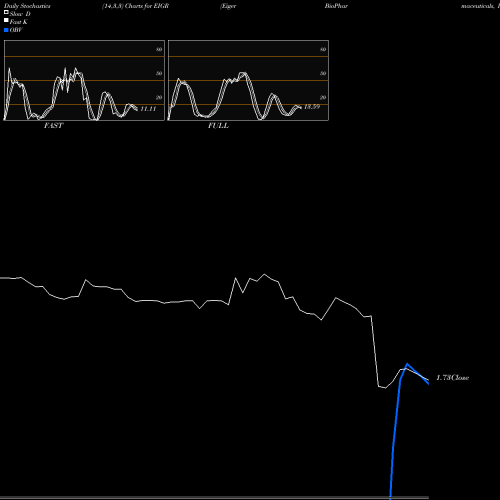The width and height of the screenshot is (500, 500).
Task: Click the 18.59 value in FULL chart
Action: (312, 107)
